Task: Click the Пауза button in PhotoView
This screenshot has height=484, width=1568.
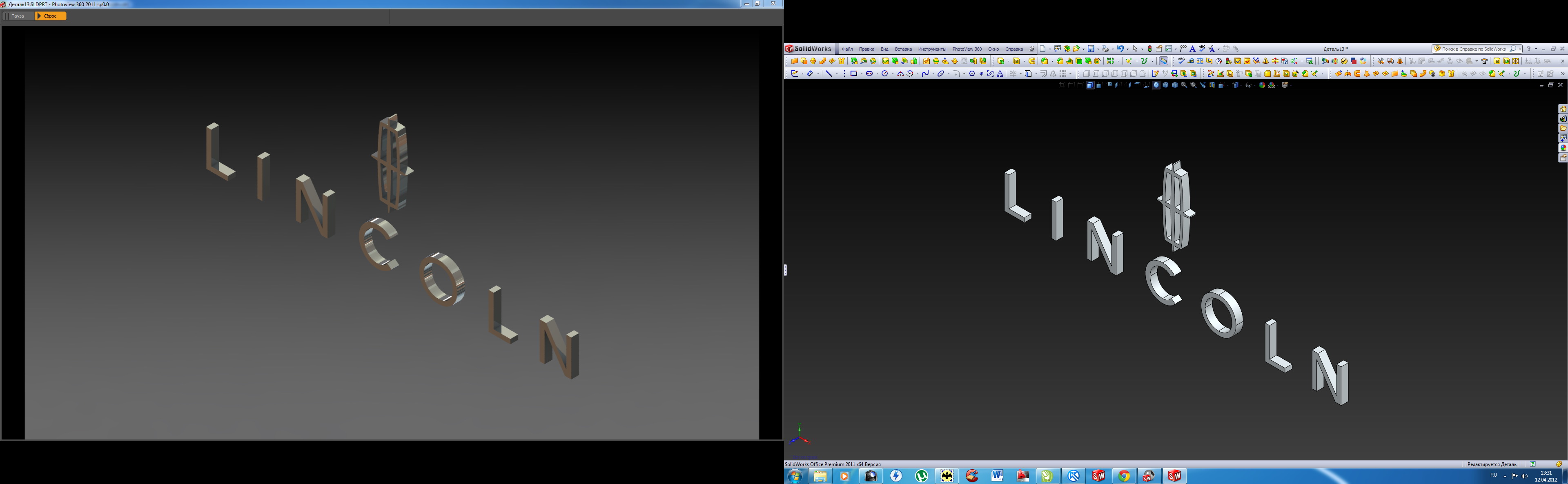Action: 17,16
